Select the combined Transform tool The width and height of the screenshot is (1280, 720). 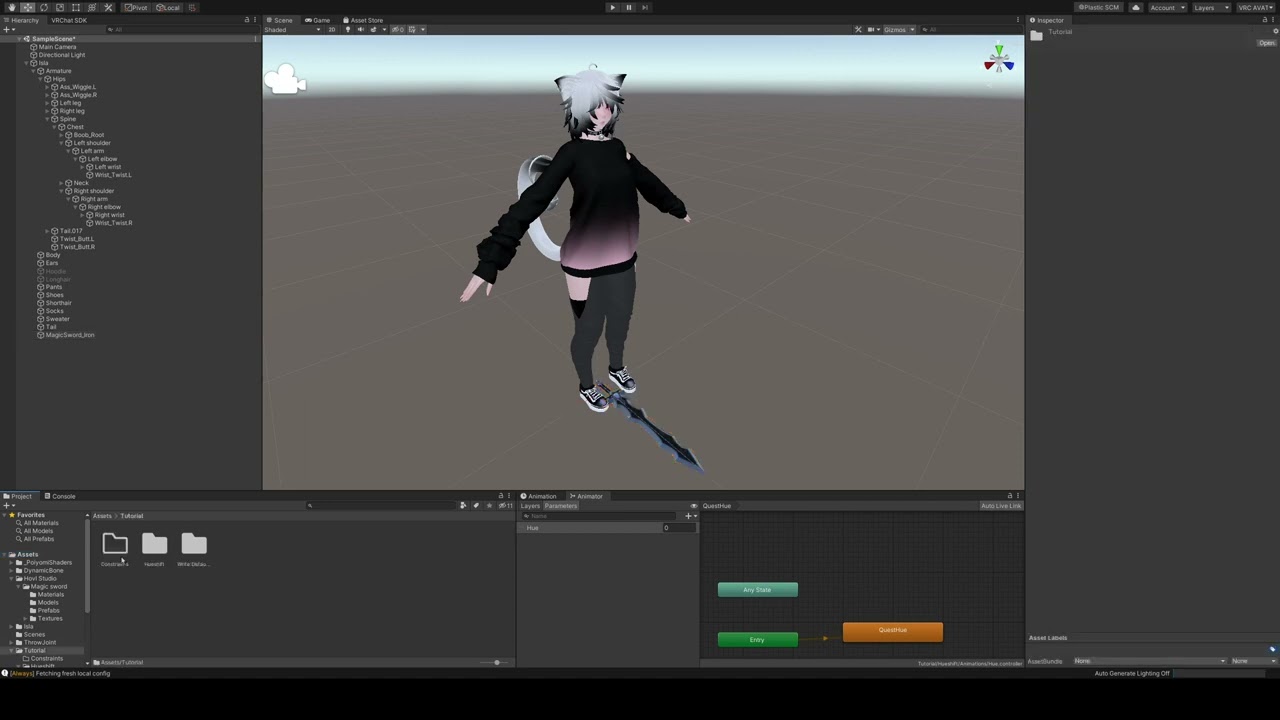[91, 7]
